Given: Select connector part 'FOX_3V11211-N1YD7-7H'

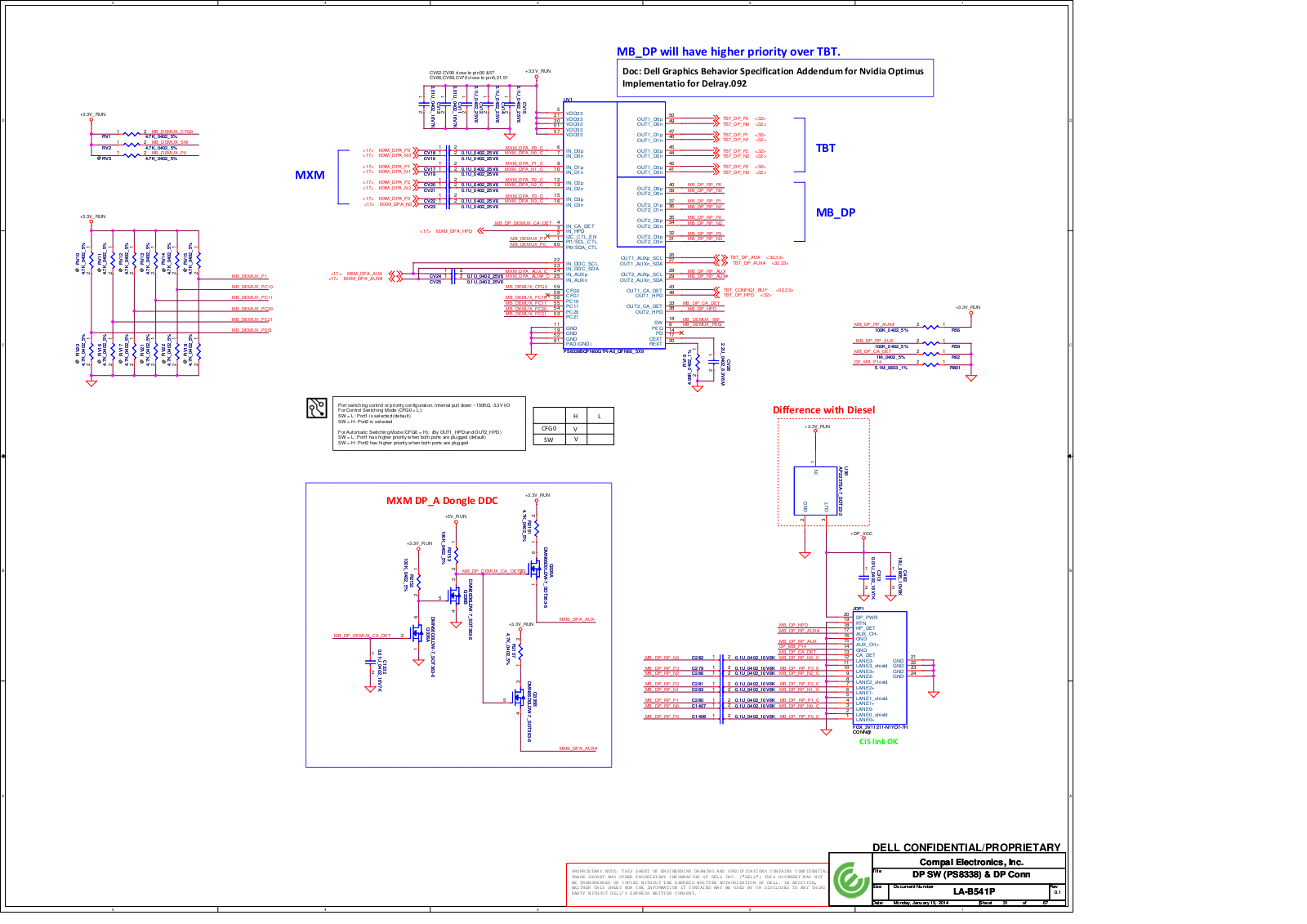Looking at the screenshot, I should pyautogui.click(x=880, y=726).
